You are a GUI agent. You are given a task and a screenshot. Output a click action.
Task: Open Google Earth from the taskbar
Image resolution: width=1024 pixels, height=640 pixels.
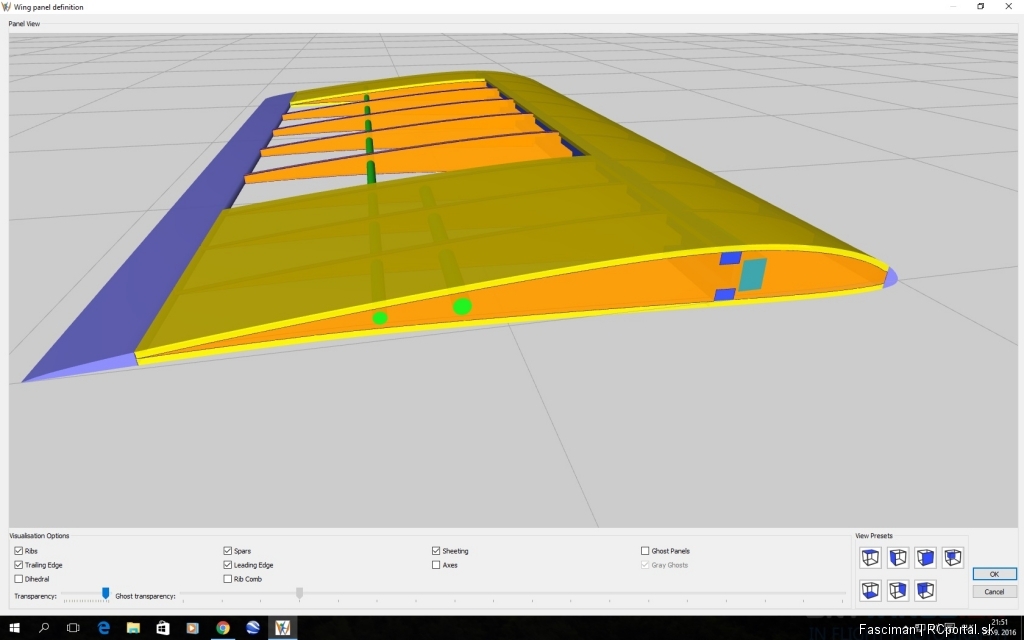(x=253, y=628)
